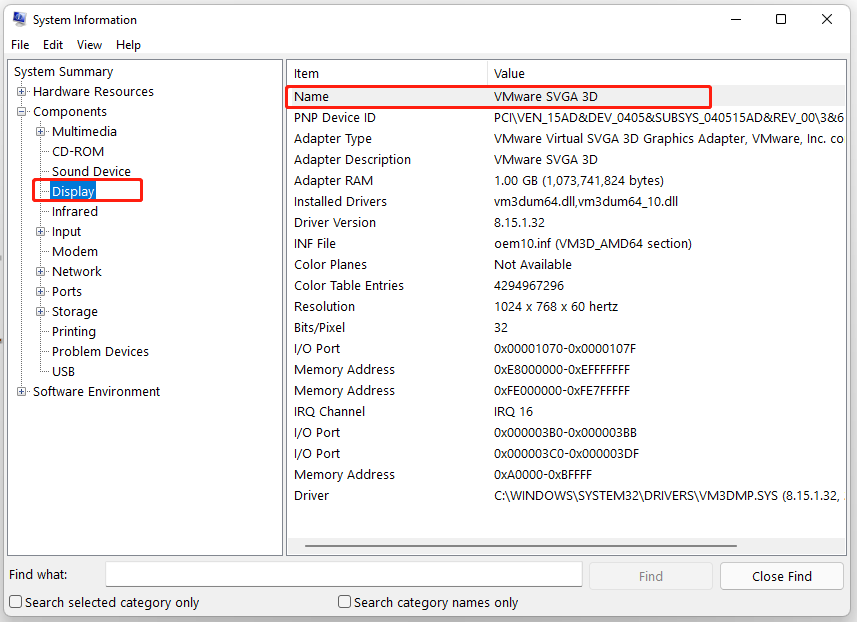This screenshot has height=622, width=857.
Task: Collapse the Components tree node
Action: [22, 111]
